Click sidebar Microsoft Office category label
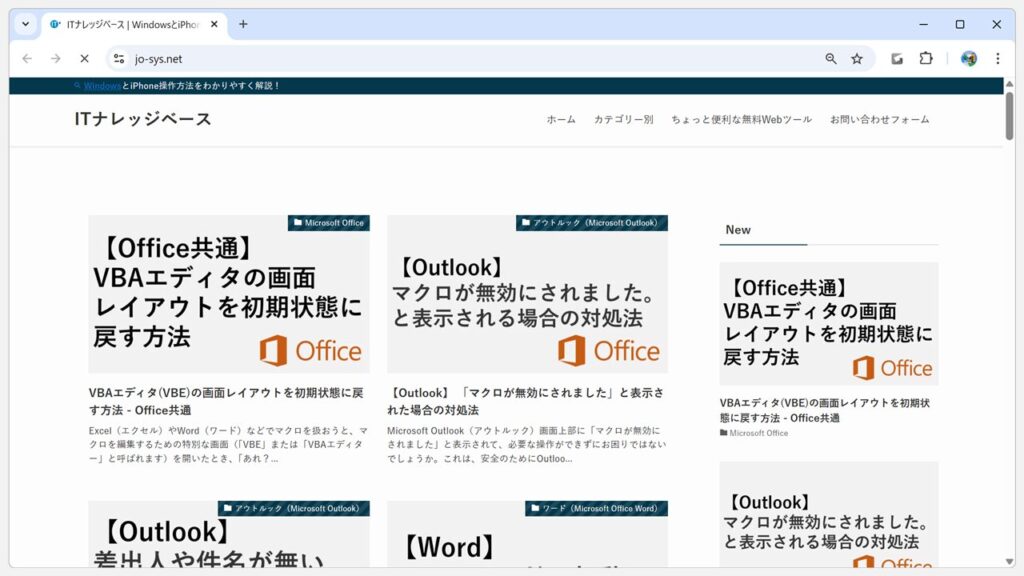 point(754,433)
